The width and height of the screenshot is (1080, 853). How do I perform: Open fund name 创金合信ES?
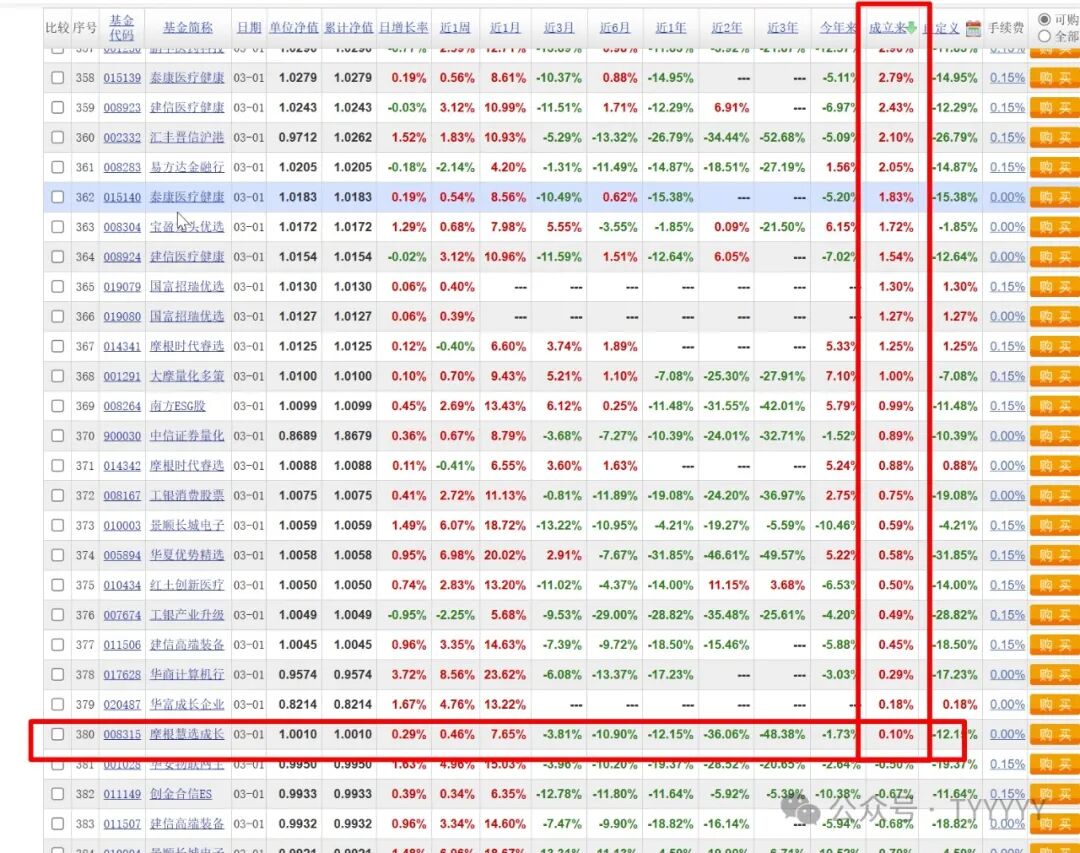(181, 794)
